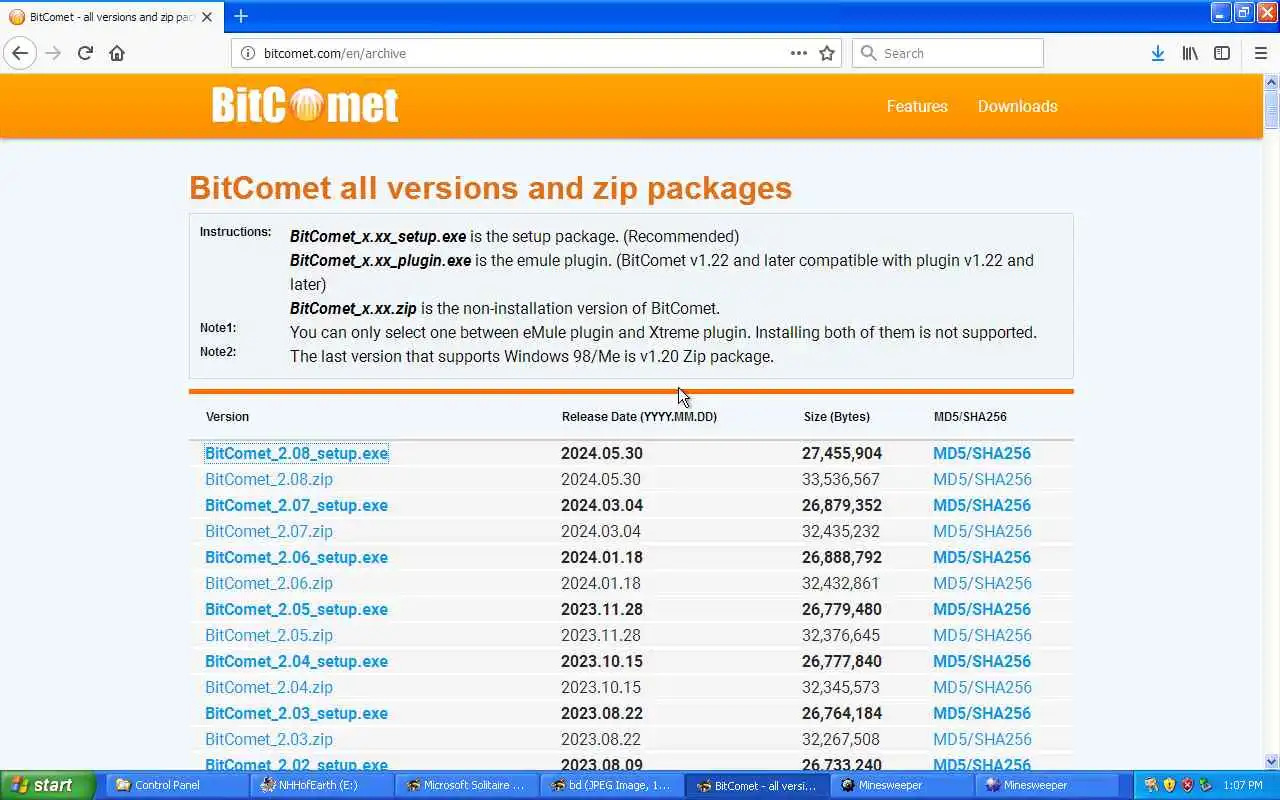Open MD5/SHA256 for 2.06 zip row
The image size is (1280, 800).
point(982,583)
